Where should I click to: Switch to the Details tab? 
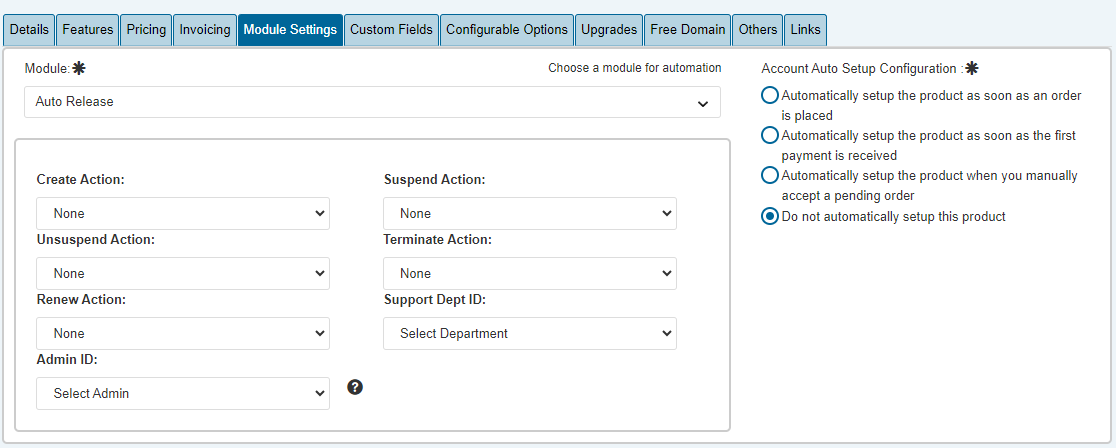point(29,30)
